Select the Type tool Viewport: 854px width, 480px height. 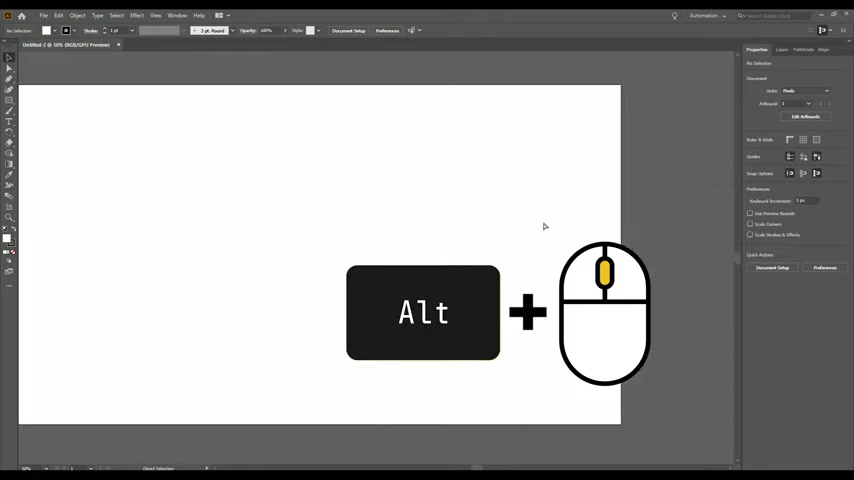(x=9, y=121)
